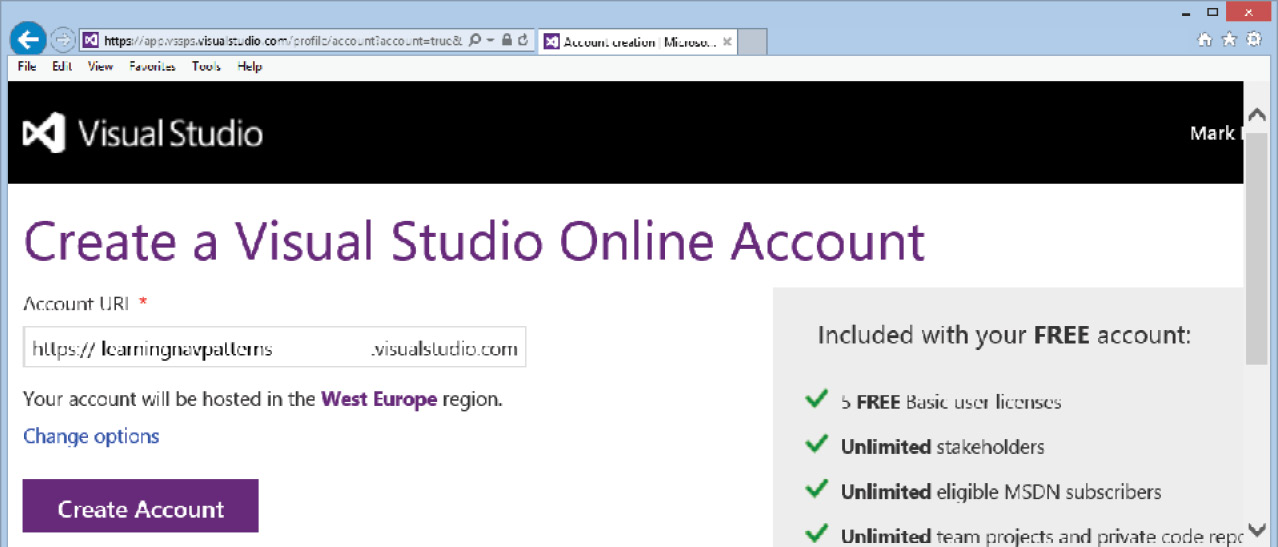
Task: Open the Edit menu
Action: (x=62, y=67)
